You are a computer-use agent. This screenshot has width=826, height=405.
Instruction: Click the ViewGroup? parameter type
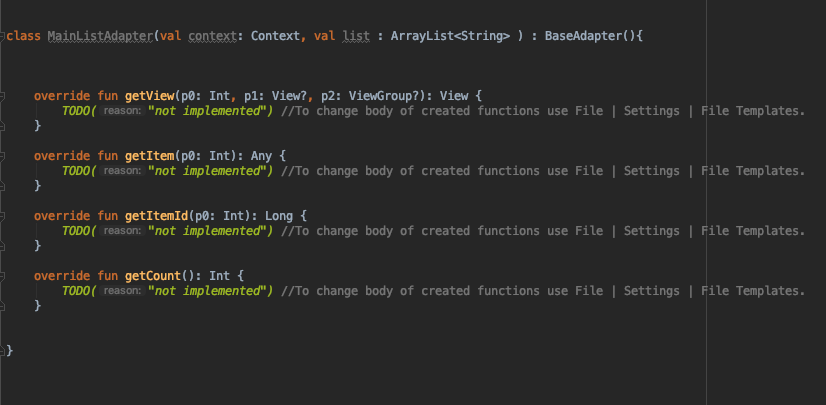[x=384, y=96]
